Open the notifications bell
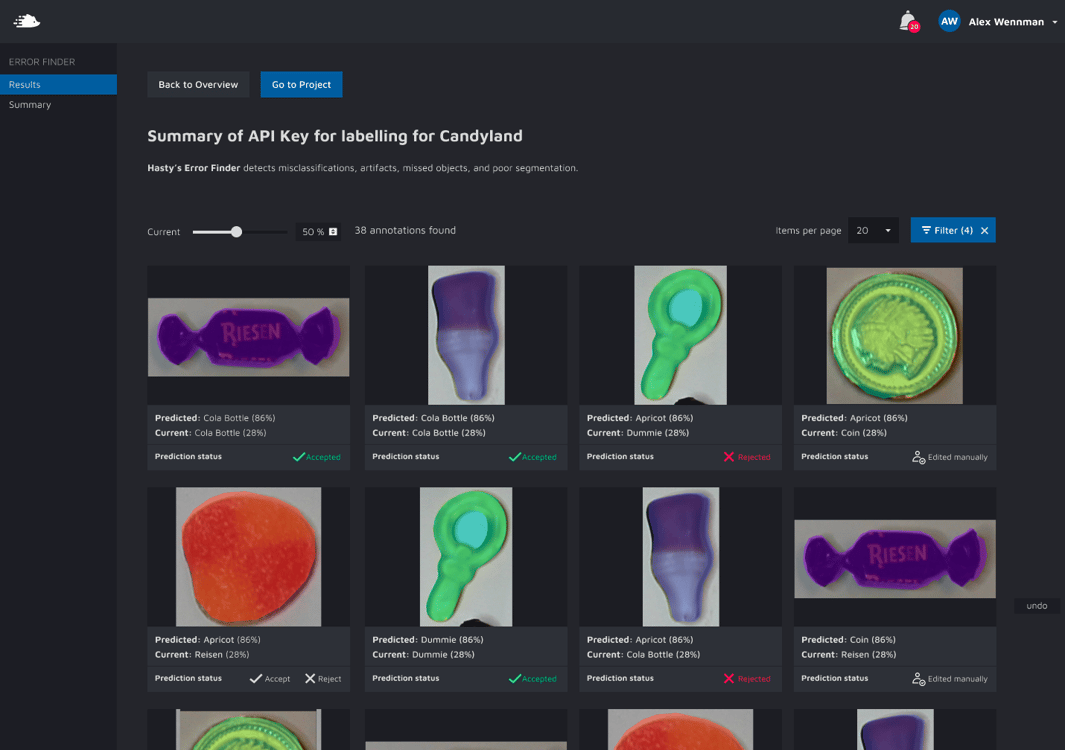The height and width of the screenshot is (750, 1065). click(x=907, y=21)
